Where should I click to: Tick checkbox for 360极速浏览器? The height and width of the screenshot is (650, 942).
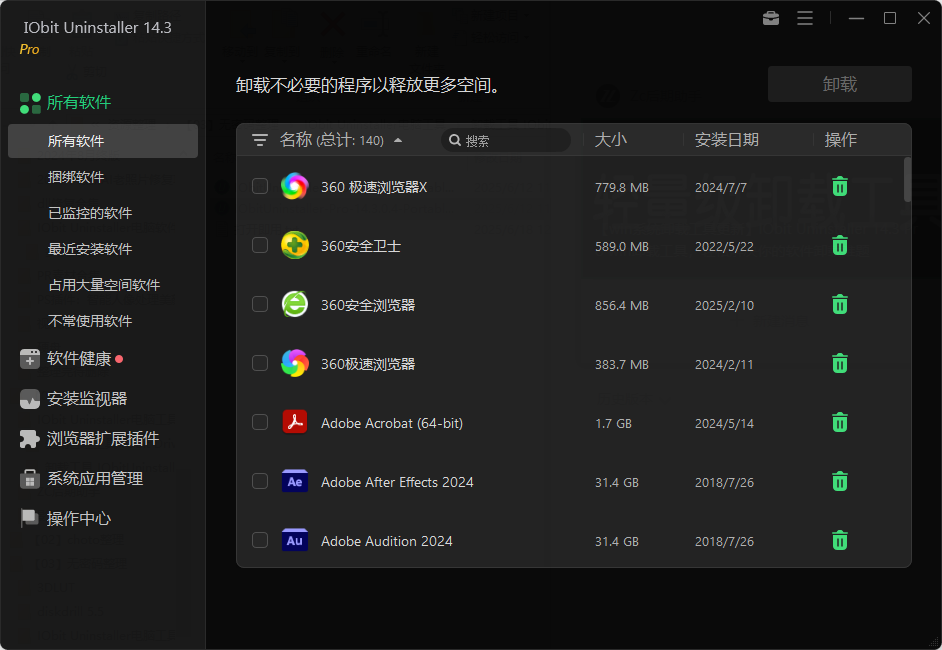tap(260, 363)
